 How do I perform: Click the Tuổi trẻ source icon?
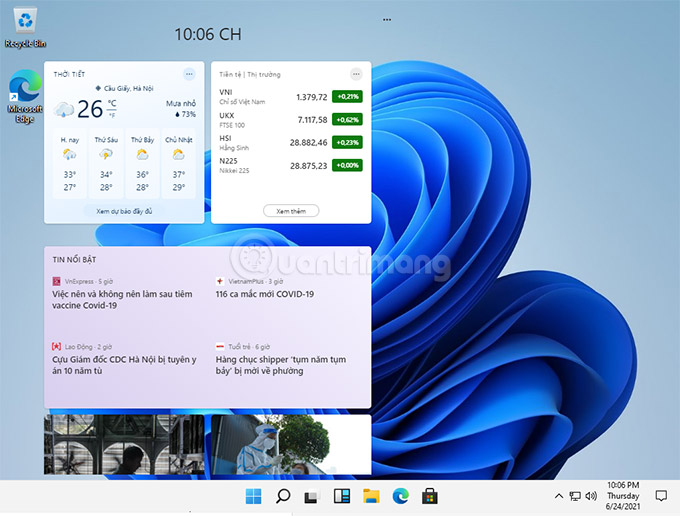point(220,346)
